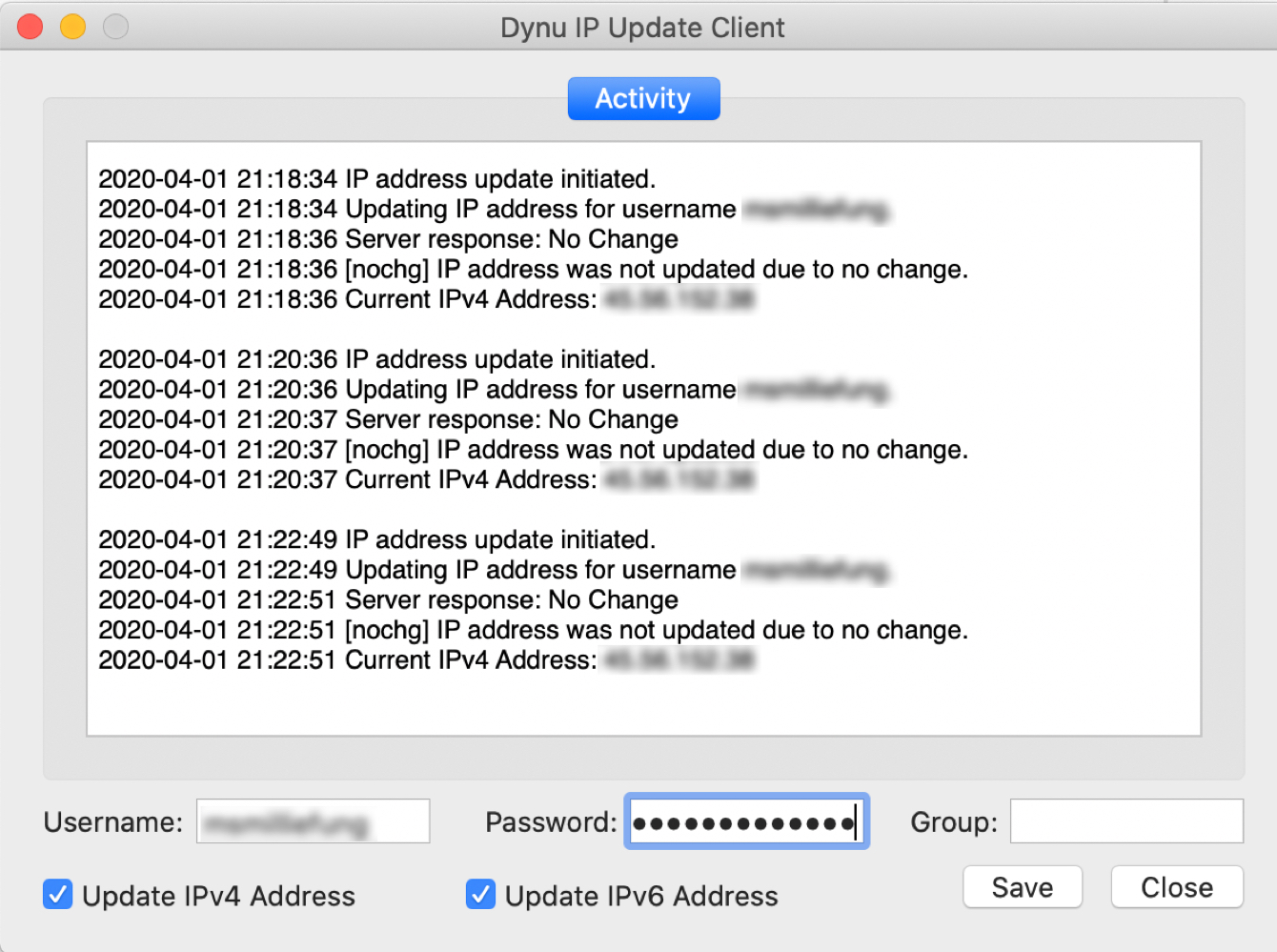Click the 21:20:37 [nochg] log entry
The height and width of the screenshot is (952, 1277).
(x=533, y=450)
